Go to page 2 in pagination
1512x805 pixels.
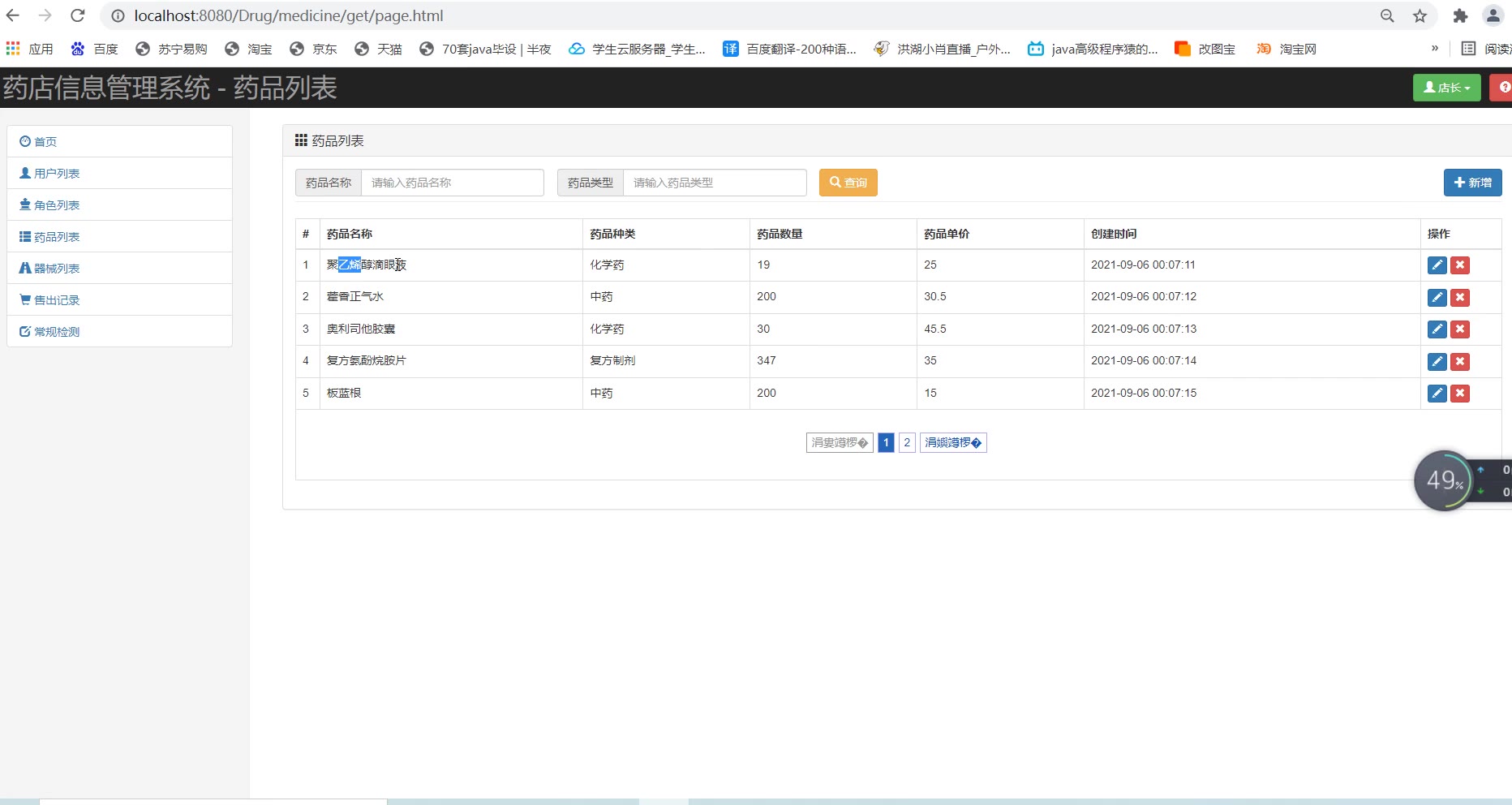click(x=907, y=442)
